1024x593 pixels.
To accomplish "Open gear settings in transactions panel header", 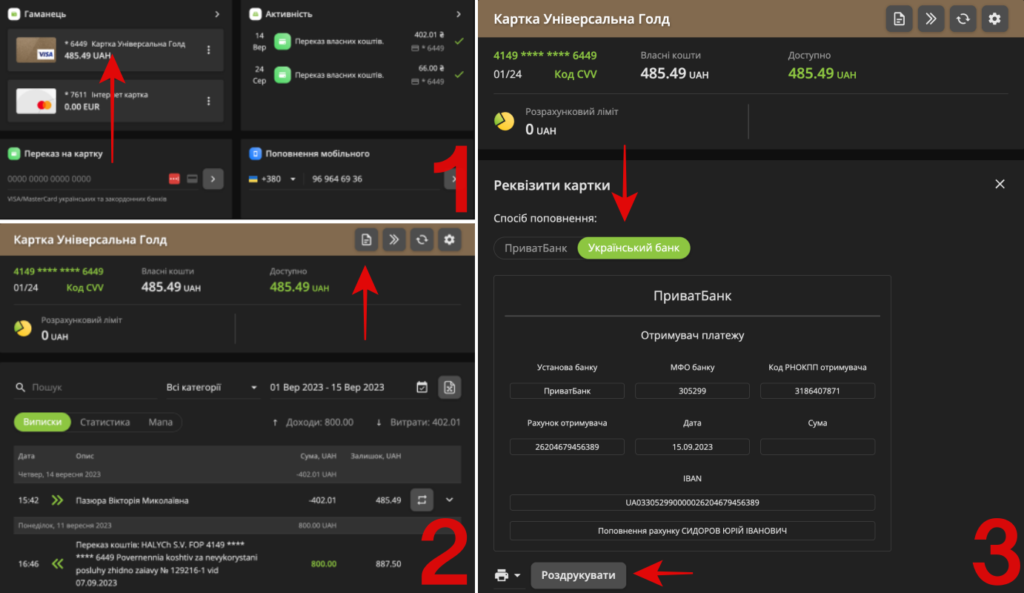I will (x=449, y=240).
